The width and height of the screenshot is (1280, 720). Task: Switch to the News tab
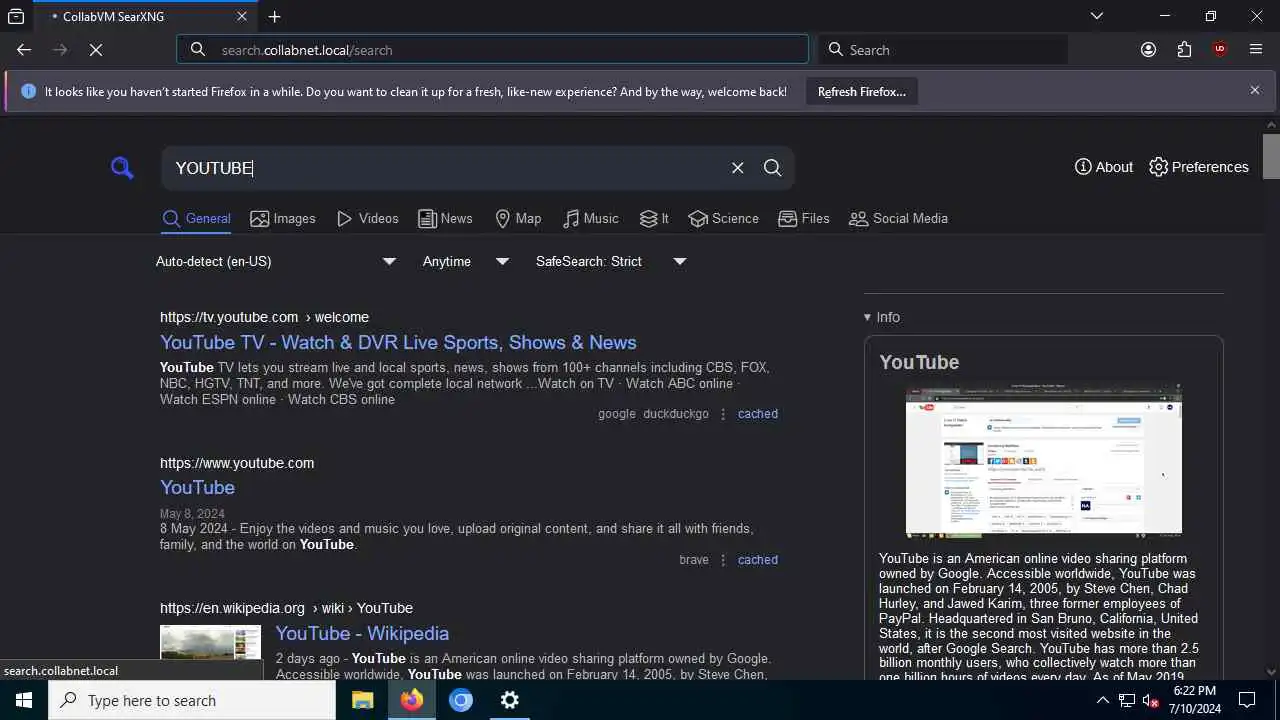[x=445, y=218]
